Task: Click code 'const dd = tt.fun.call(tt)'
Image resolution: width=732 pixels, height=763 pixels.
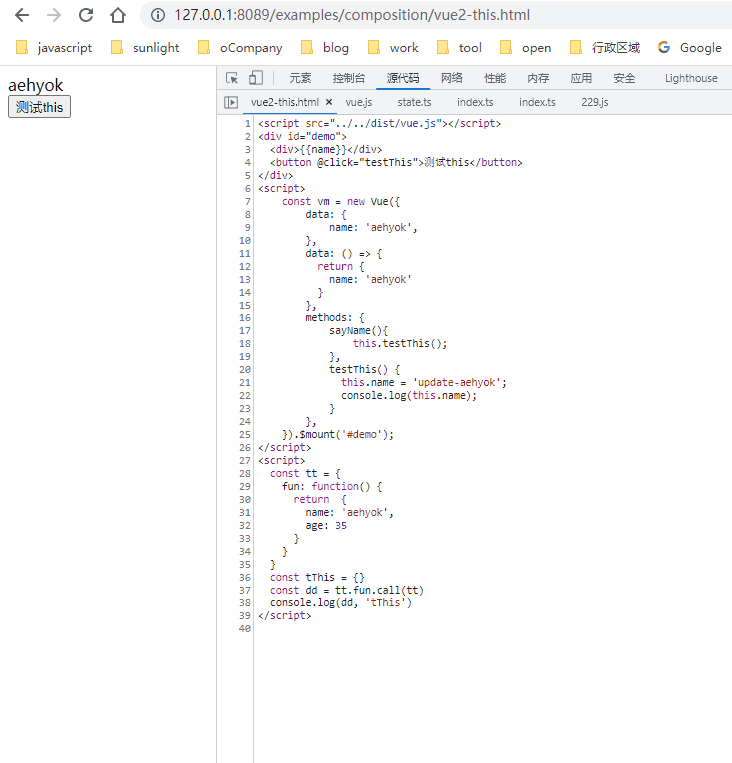Action: point(347,590)
